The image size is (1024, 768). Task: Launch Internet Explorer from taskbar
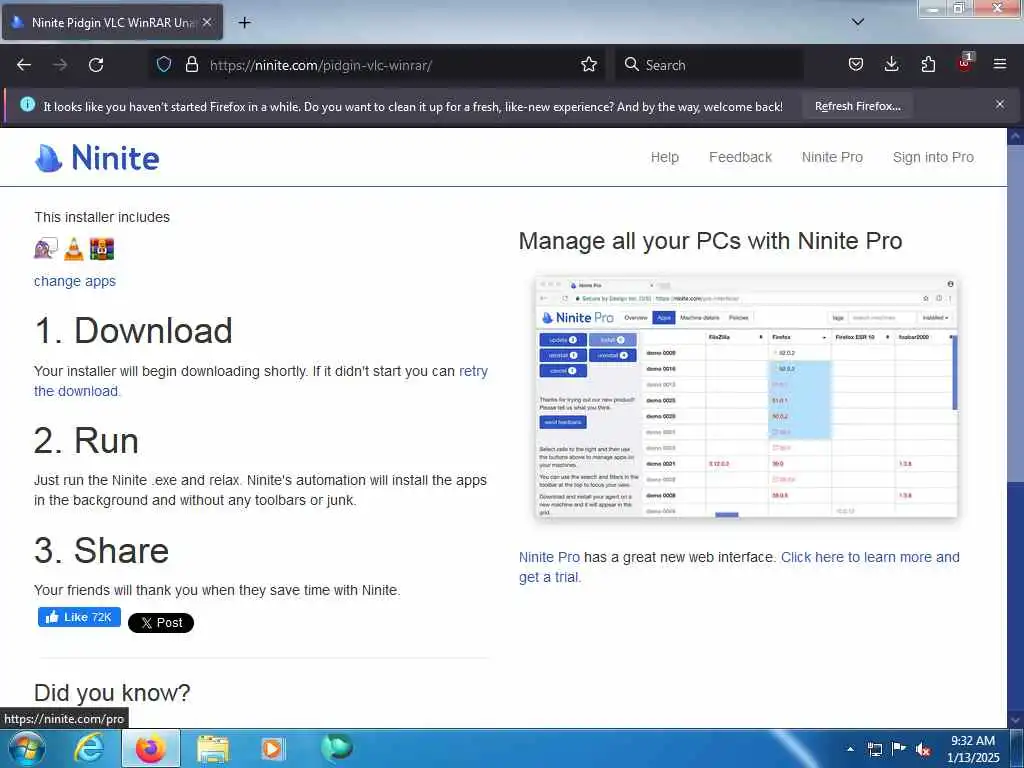click(89, 748)
